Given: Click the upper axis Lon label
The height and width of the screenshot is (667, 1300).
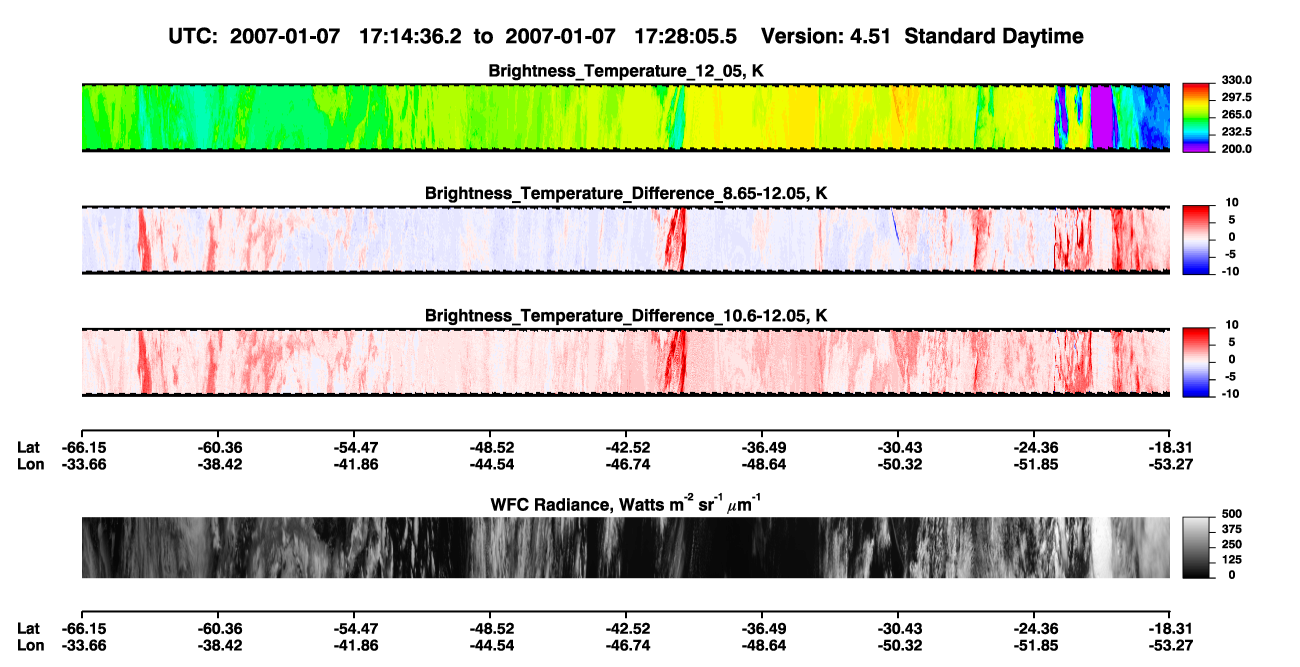Looking at the screenshot, I should coord(30,464).
